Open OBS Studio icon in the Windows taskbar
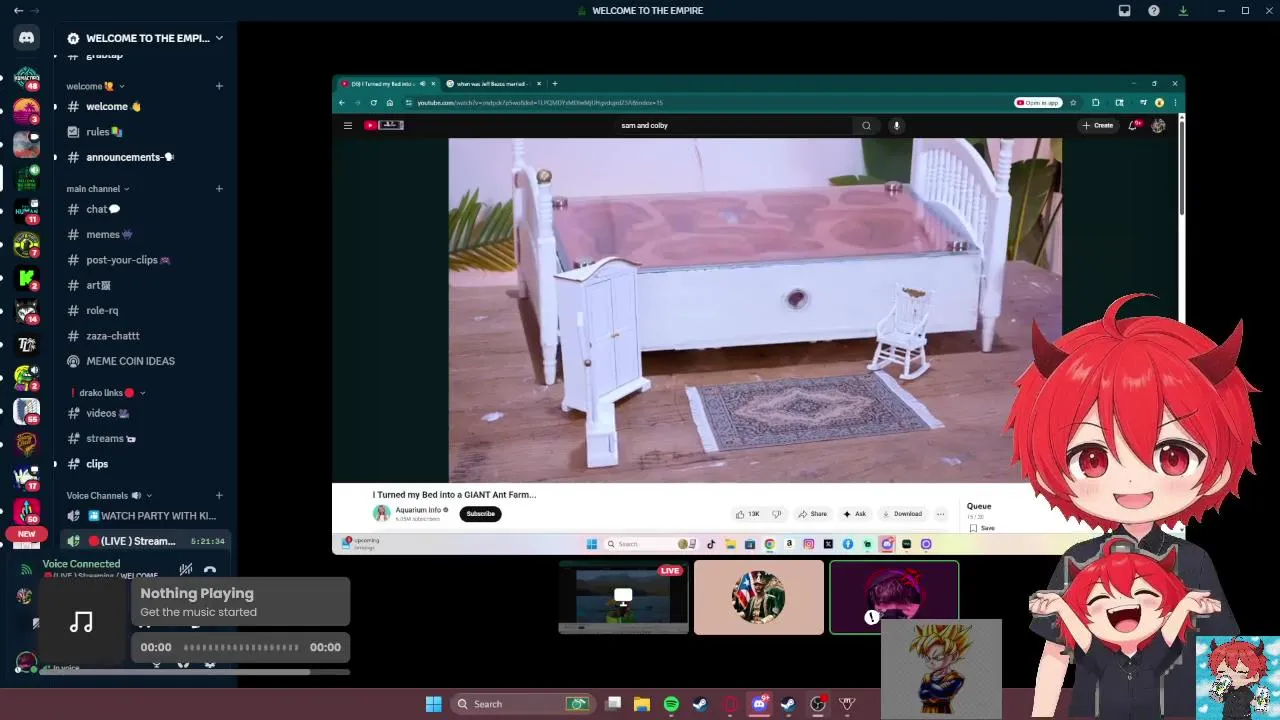Viewport: 1280px width, 720px height. point(817,704)
